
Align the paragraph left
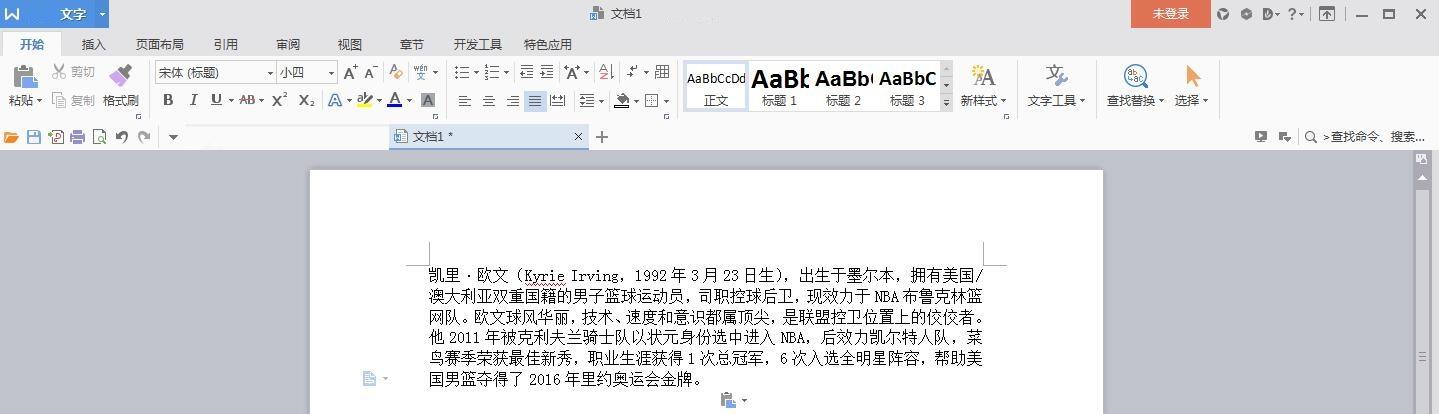(x=465, y=100)
